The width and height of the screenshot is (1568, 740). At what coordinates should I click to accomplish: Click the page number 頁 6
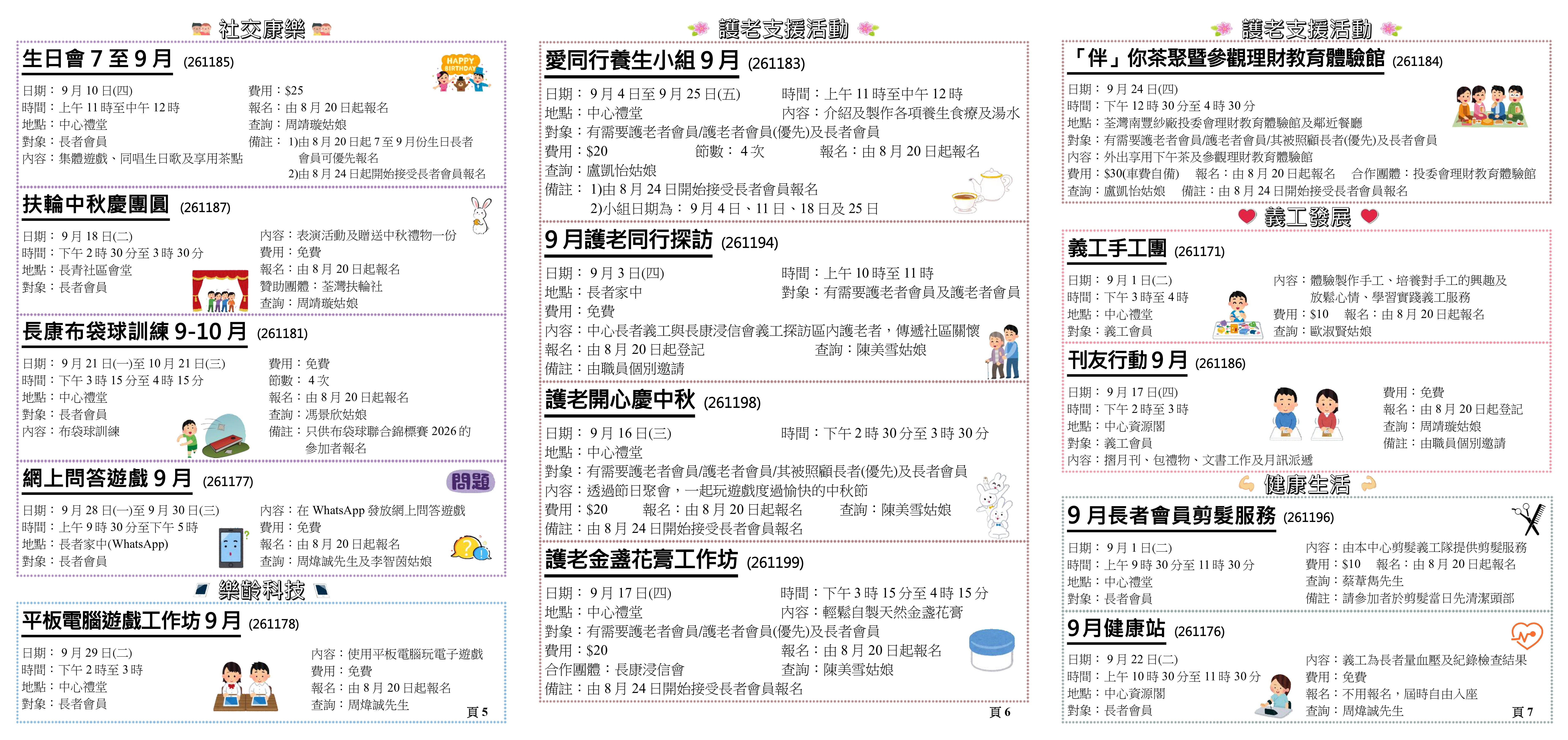(1000, 712)
